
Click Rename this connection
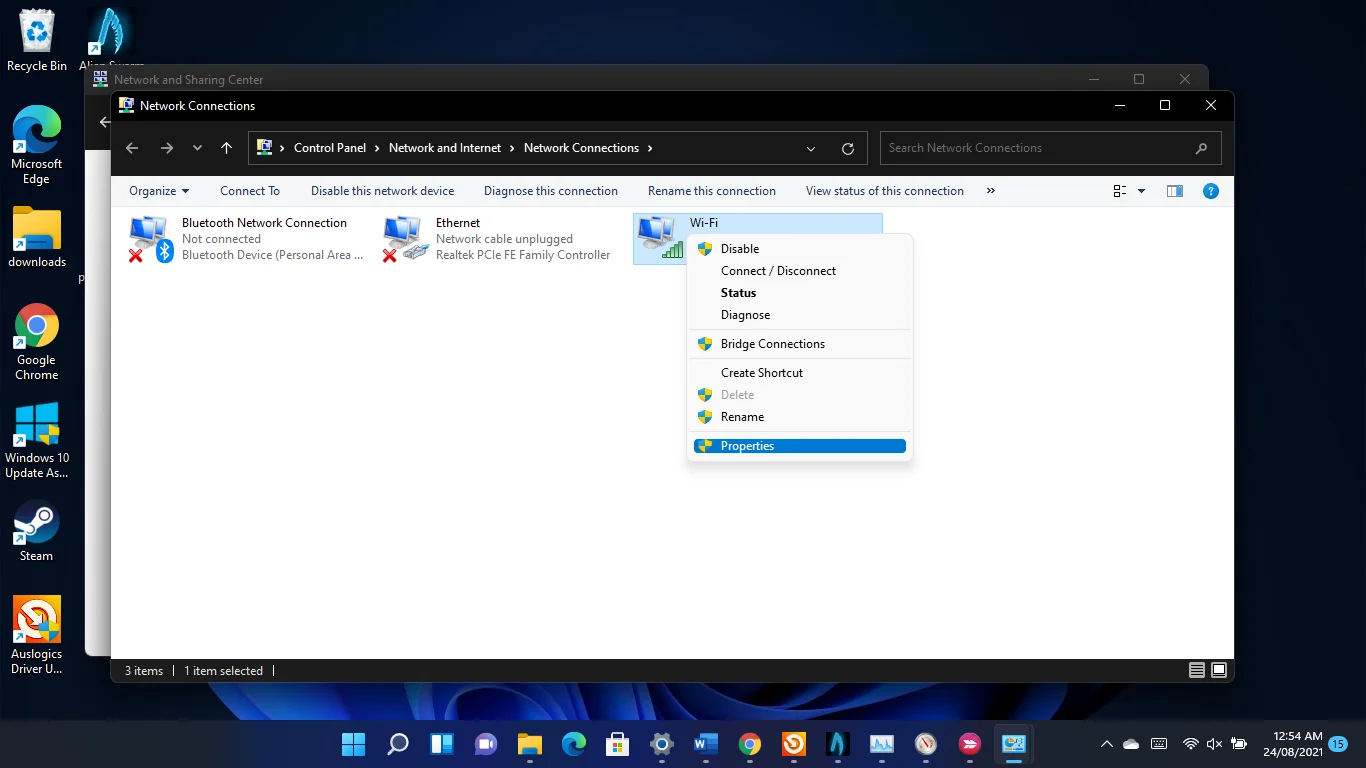click(712, 191)
